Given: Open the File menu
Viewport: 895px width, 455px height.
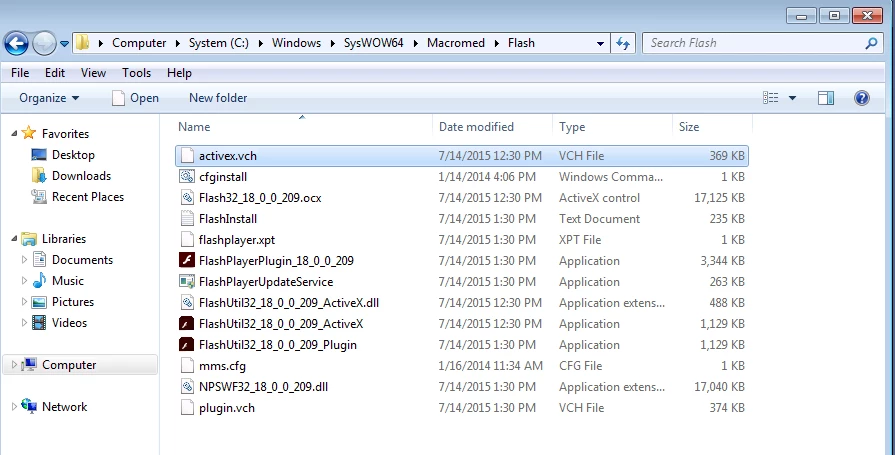Looking at the screenshot, I should 20,73.
